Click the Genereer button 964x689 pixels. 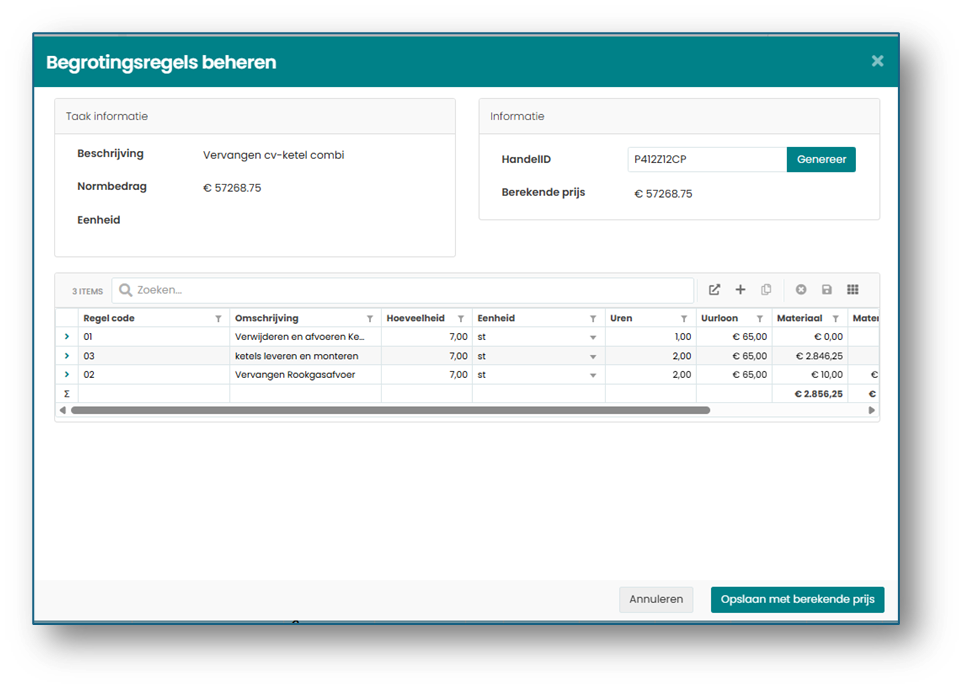(x=821, y=159)
